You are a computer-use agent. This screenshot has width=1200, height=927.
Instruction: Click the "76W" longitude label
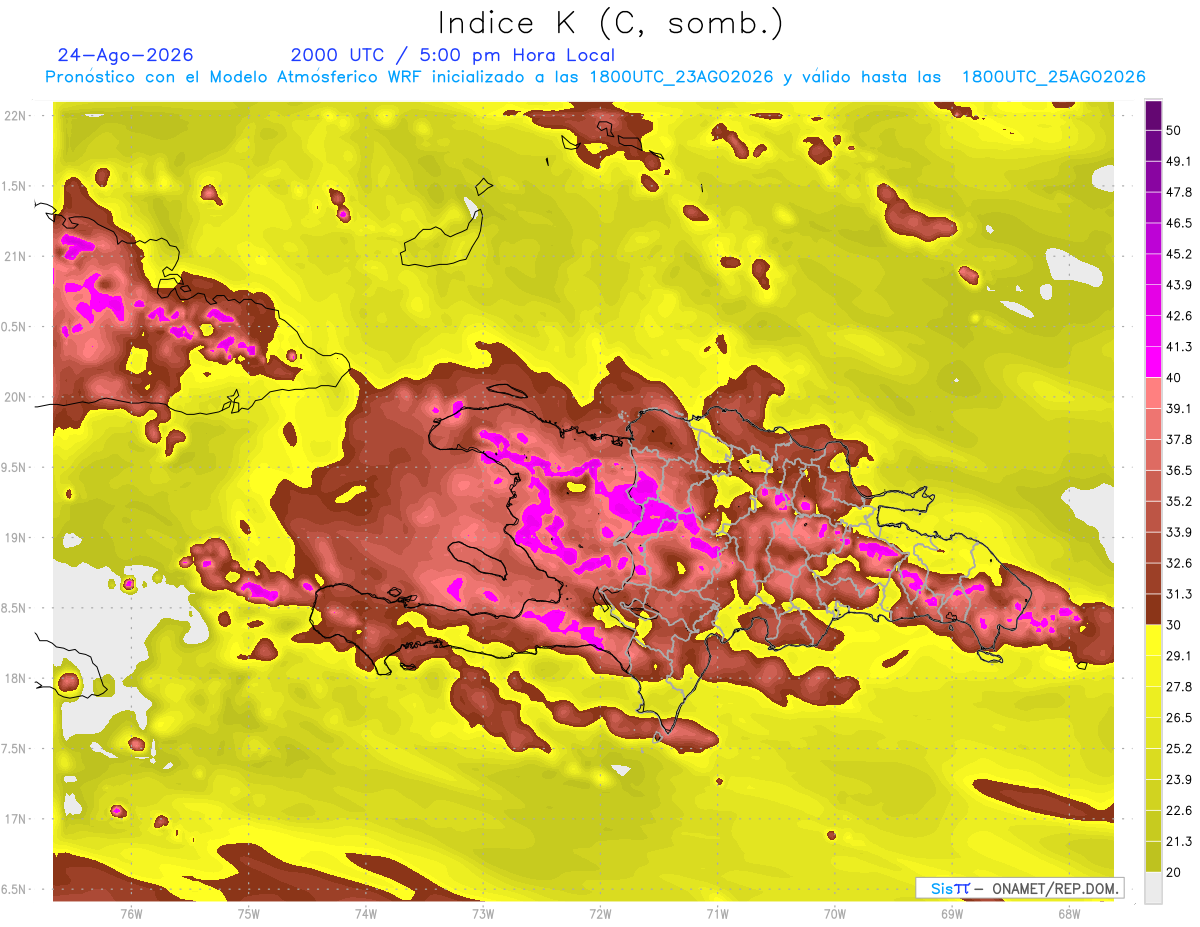click(x=131, y=914)
